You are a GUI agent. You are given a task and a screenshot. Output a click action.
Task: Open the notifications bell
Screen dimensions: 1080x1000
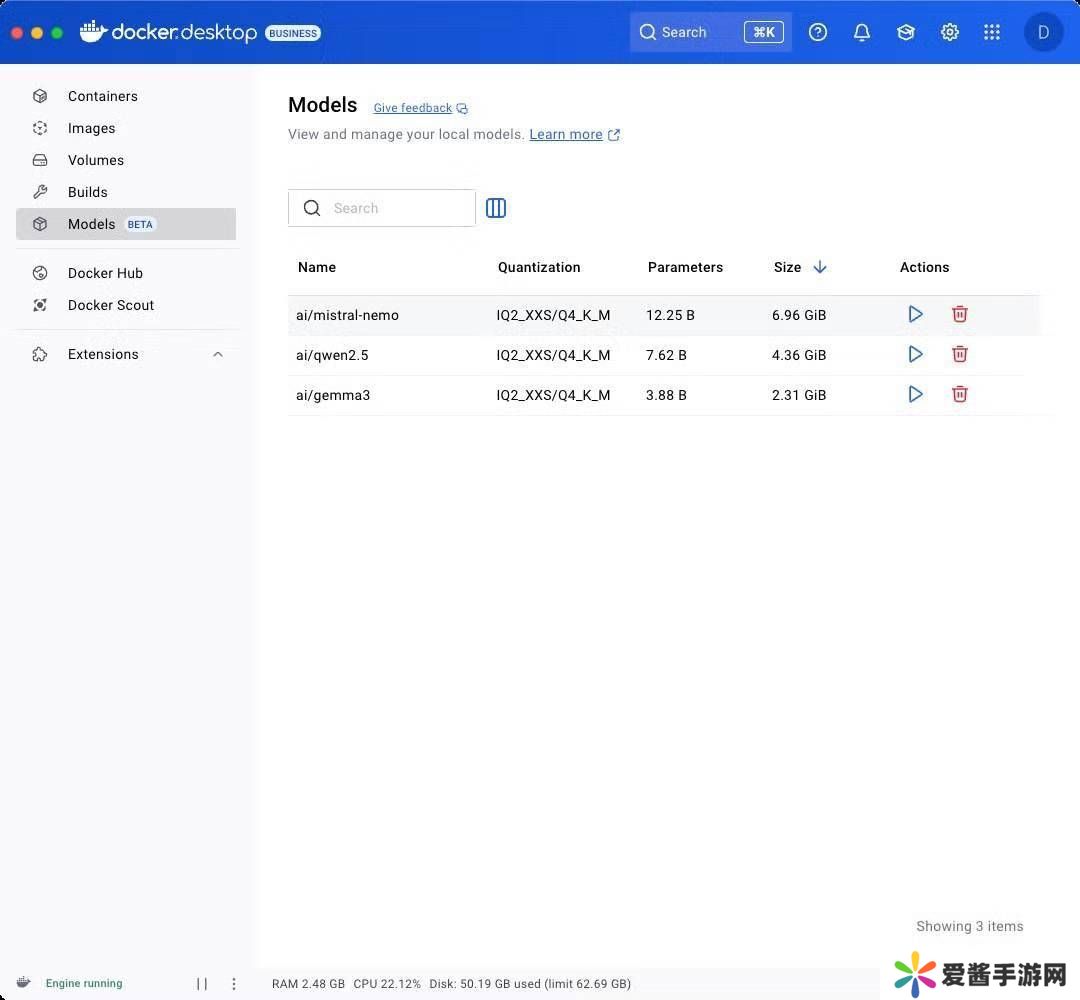tap(861, 32)
